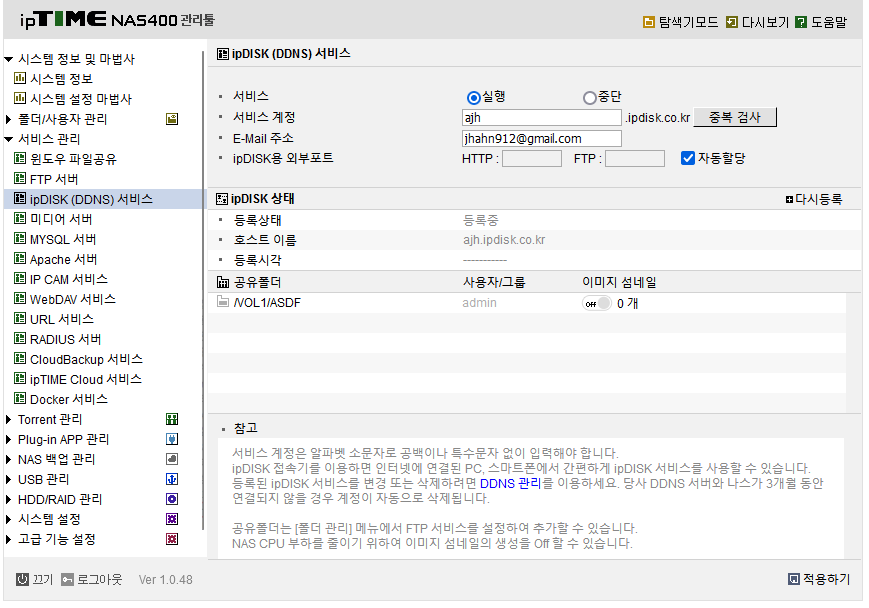Click HDD/RAID 관리 disk icon
Screen dimensions: 869x608
(x=172, y=499)
